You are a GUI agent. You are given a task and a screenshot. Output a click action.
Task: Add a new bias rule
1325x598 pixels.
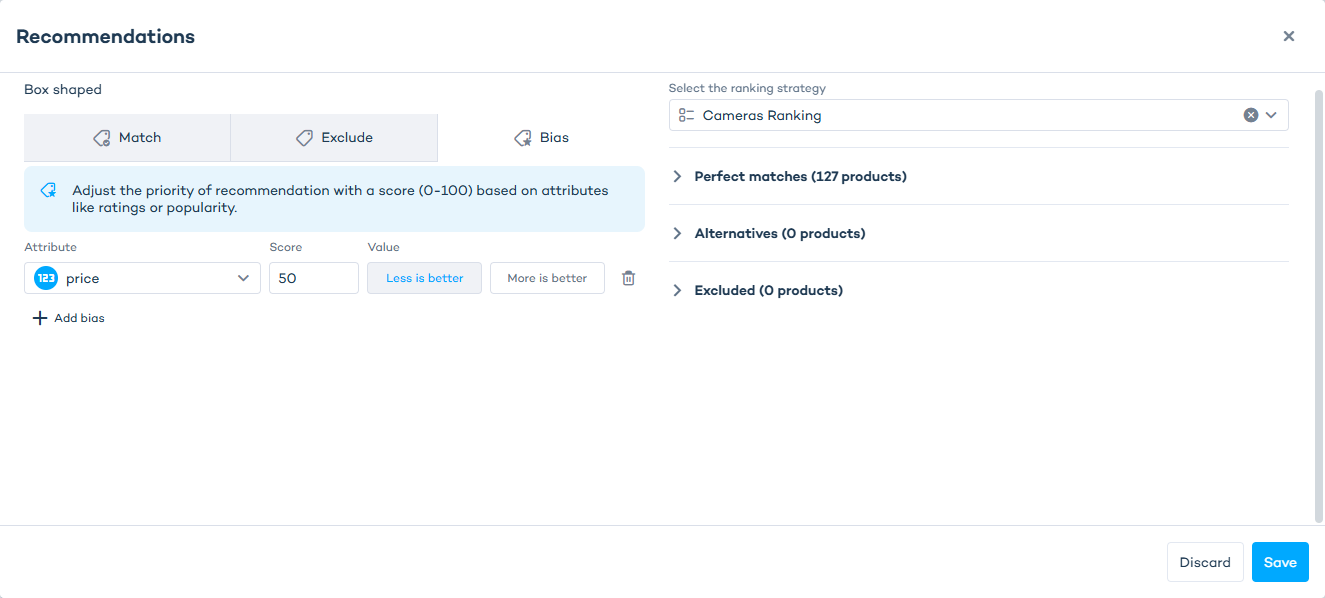68,318
